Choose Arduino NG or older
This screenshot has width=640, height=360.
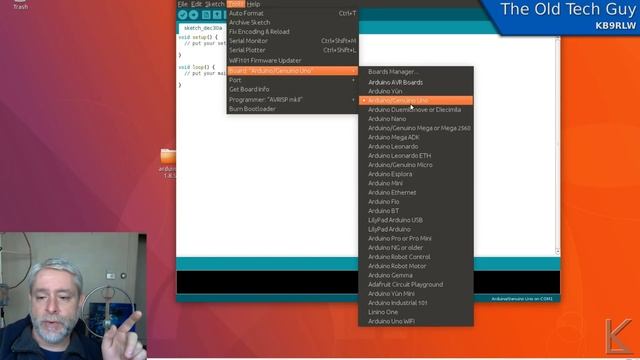point(416,248)
